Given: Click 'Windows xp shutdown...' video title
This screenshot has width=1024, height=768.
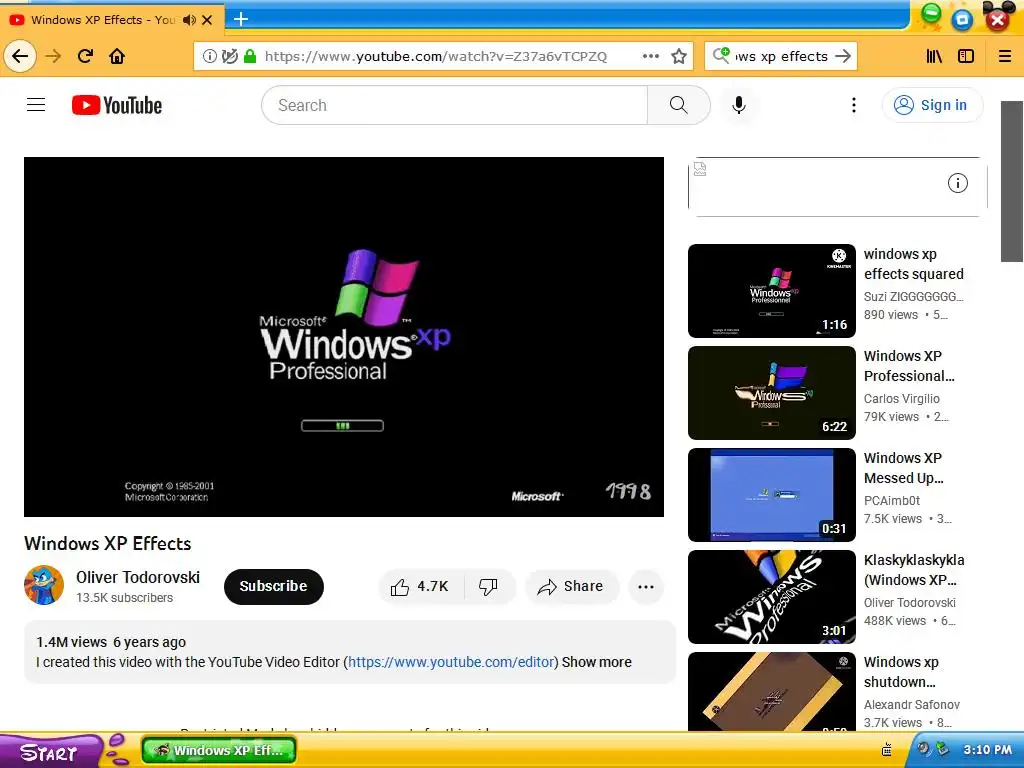Looking at the screenshot, I should click(x=901, y=671).
